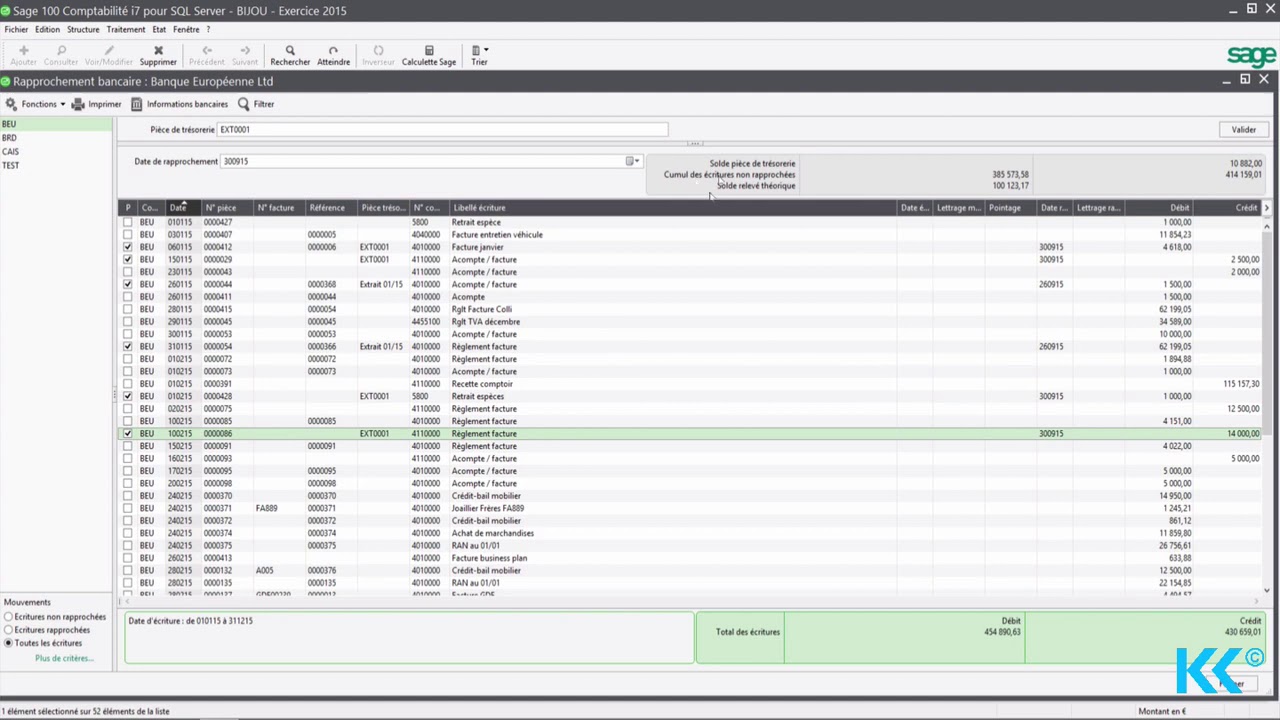Screen dimensions: 1280x720
Task: Open the Edition menu
Action: click(48, 30)
